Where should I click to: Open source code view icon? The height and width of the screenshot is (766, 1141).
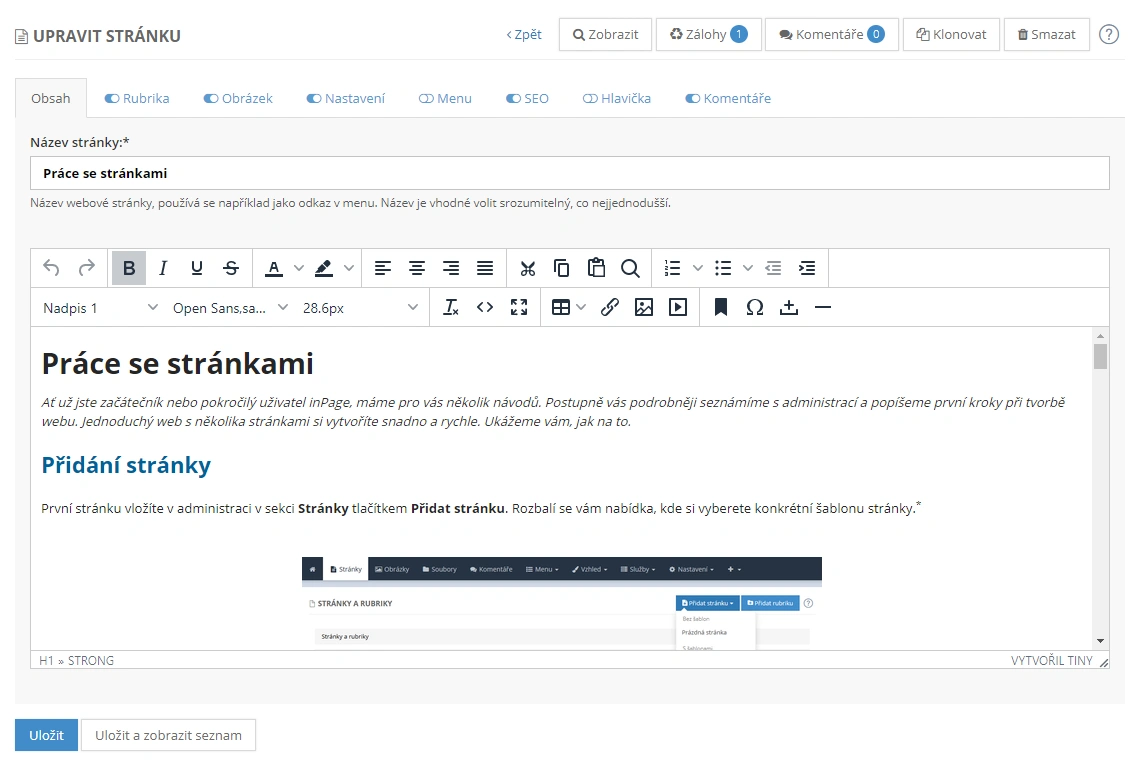[x=485, y=308]
